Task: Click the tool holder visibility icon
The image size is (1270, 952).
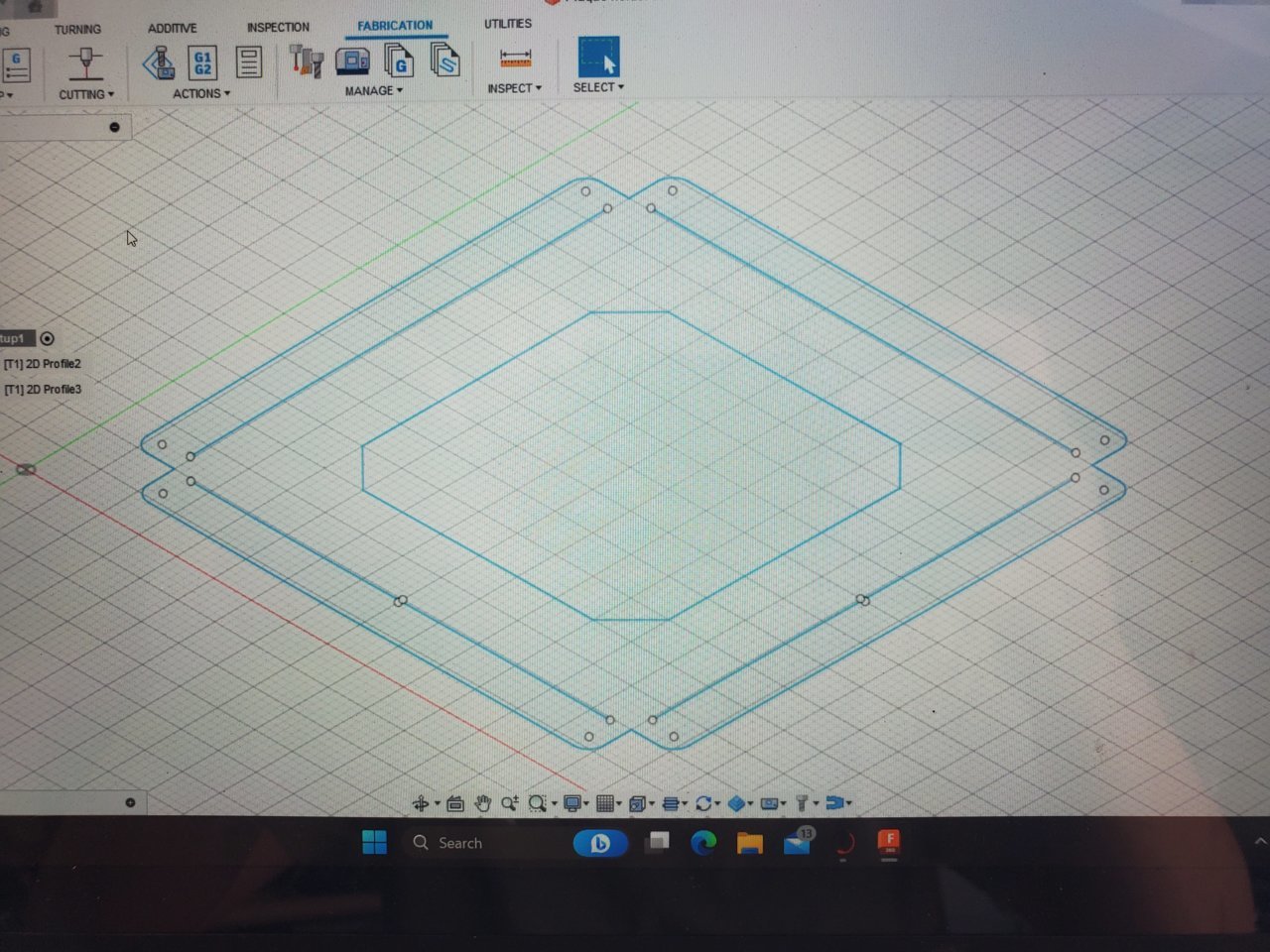Action: (802, 803)
